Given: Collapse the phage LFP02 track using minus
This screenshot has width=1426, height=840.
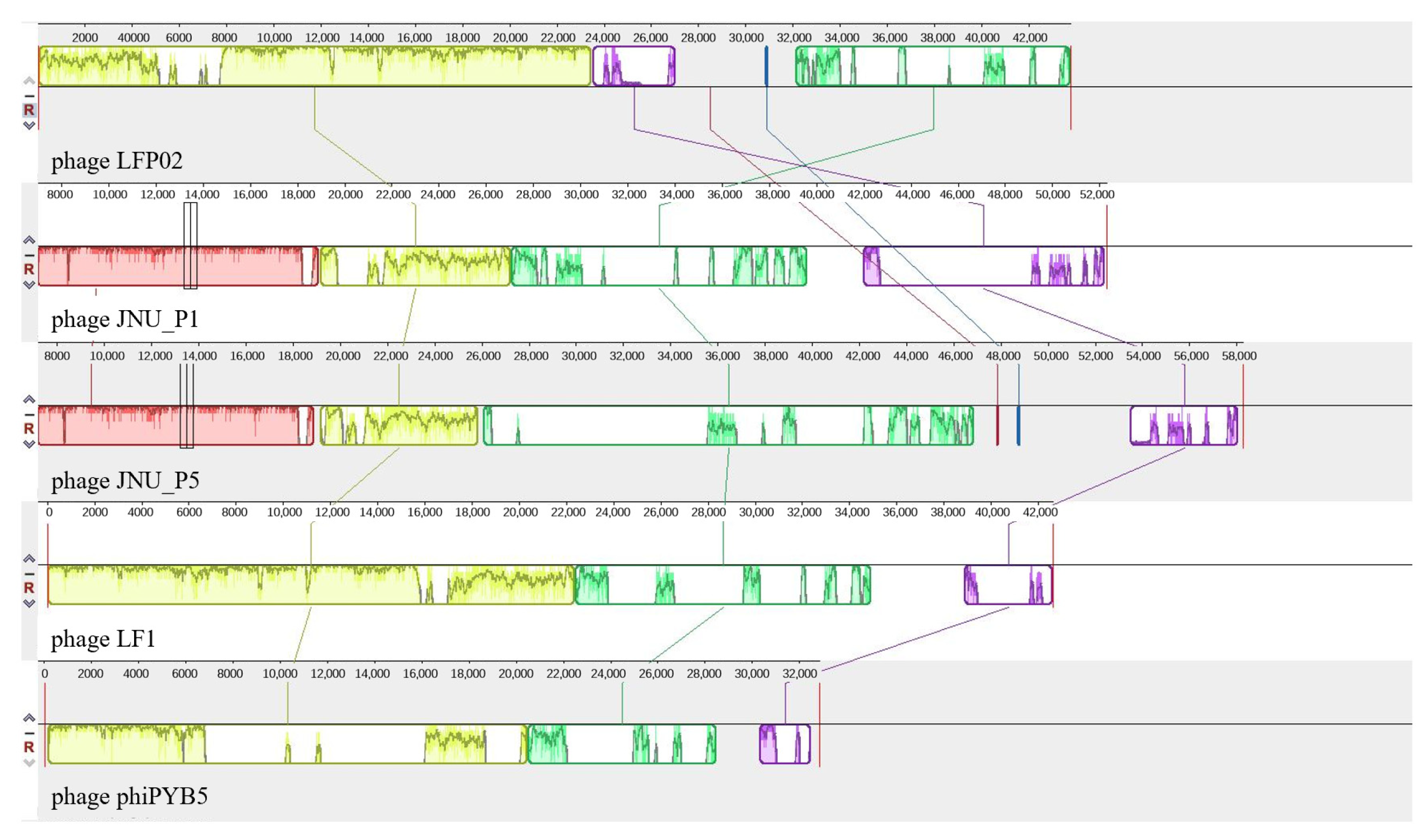Looking at the screenshot, I should (29, 96).
